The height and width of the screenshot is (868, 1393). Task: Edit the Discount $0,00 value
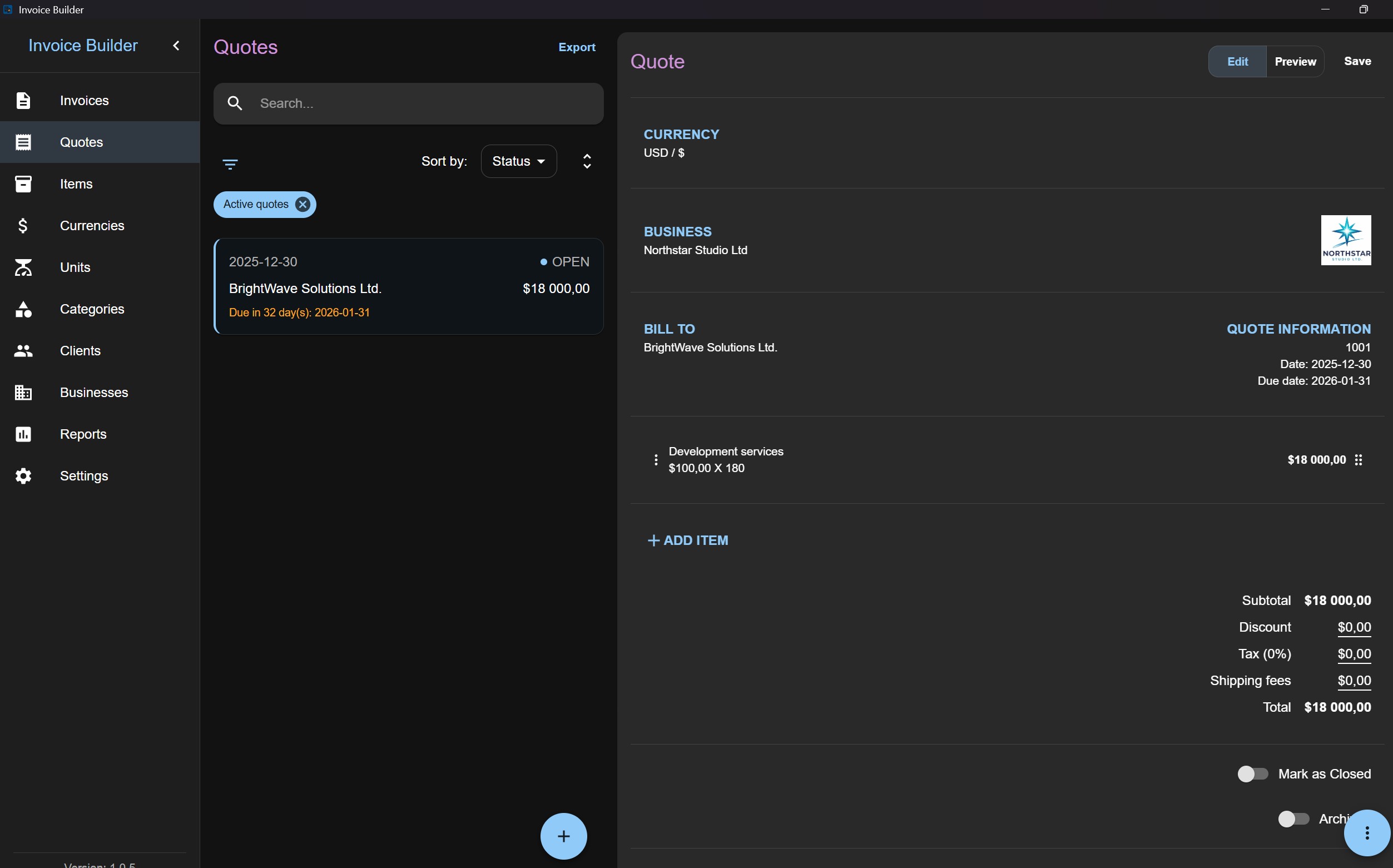pos(1354,627)
